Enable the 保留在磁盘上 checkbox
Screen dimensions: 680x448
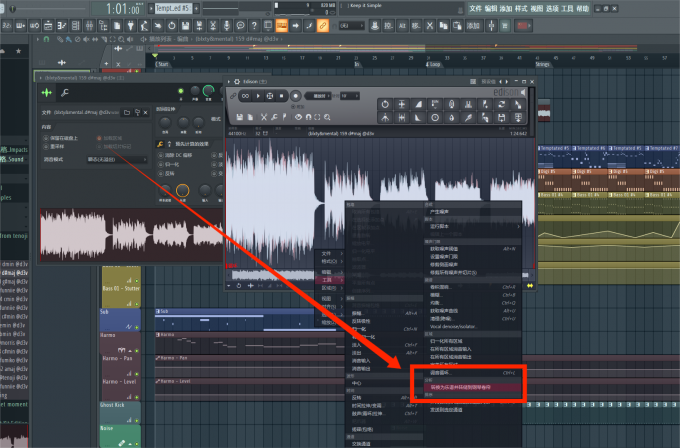45,136
